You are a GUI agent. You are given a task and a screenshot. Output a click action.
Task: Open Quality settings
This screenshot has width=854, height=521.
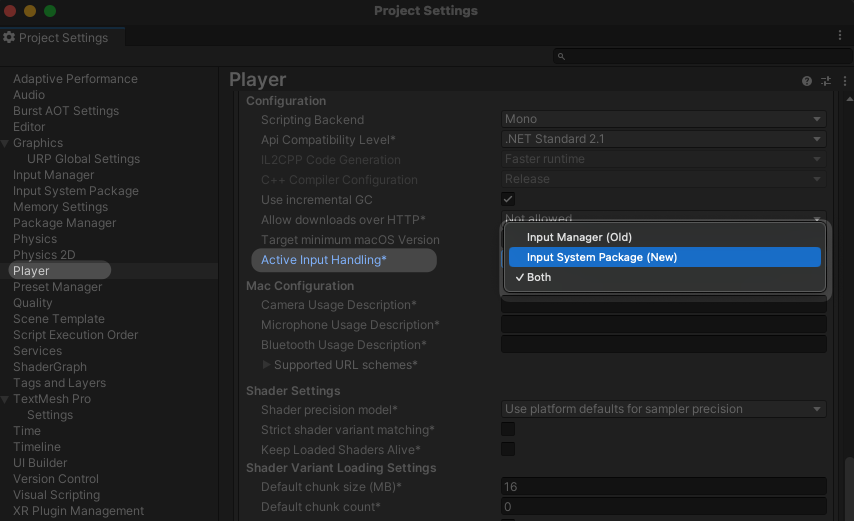(x=33, y=303)
